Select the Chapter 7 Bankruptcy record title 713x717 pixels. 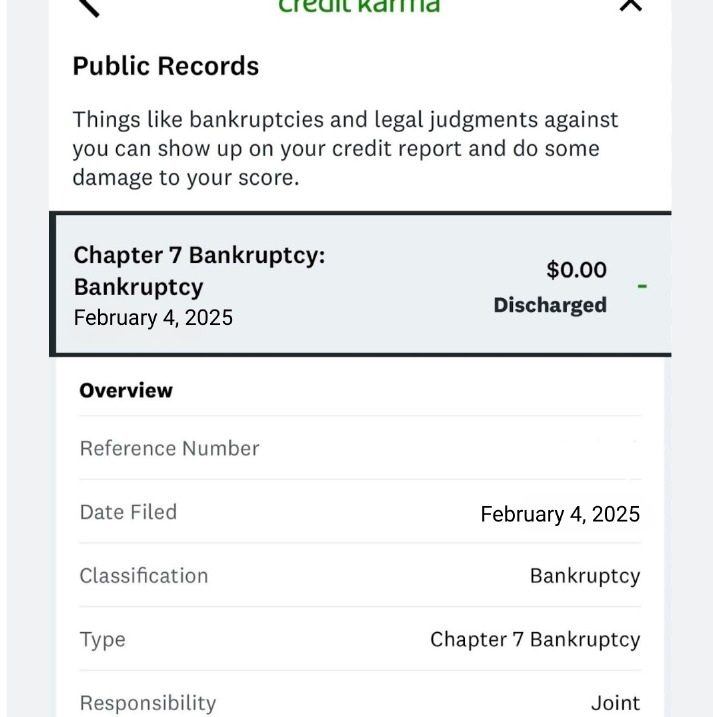coord(199,270)
